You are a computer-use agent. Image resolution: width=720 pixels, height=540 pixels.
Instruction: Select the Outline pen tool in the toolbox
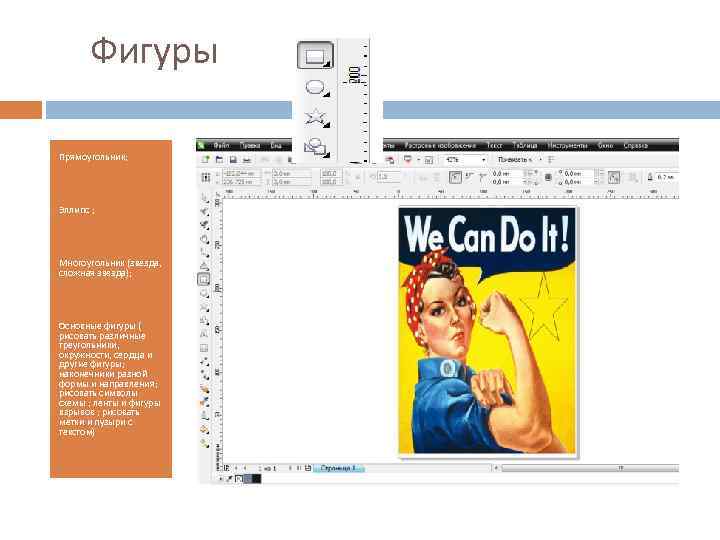coord(204,416)
